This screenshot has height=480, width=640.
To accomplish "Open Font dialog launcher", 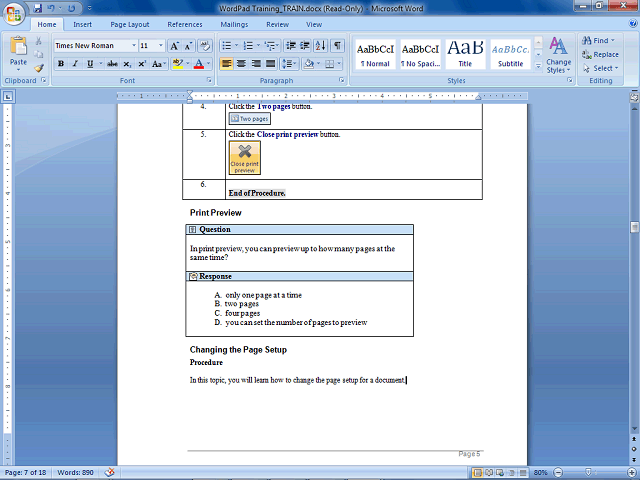I will click(x=209, y=80).
